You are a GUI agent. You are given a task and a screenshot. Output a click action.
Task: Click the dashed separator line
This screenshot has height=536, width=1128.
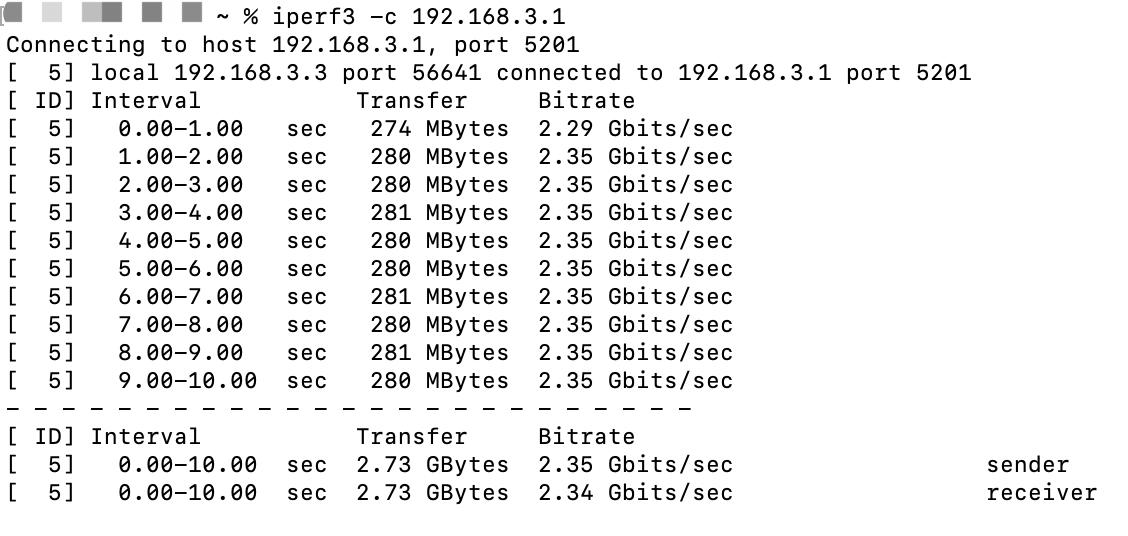pyautogui.click(x=348, y=409)
